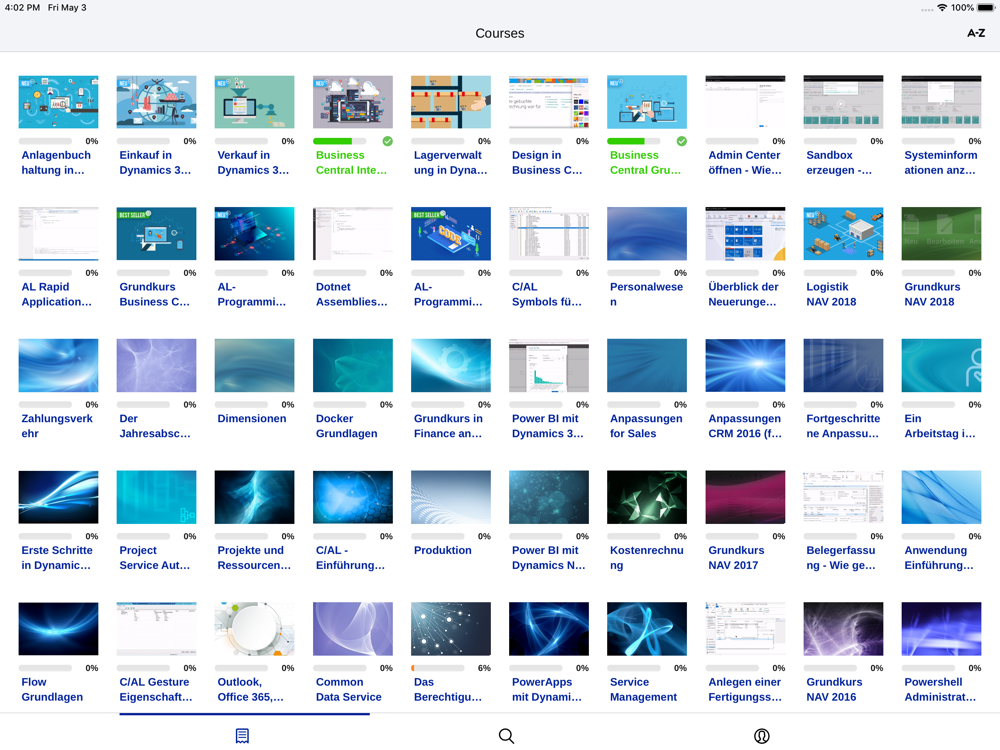Sort courses with the A-Z button

click(976, 33)
